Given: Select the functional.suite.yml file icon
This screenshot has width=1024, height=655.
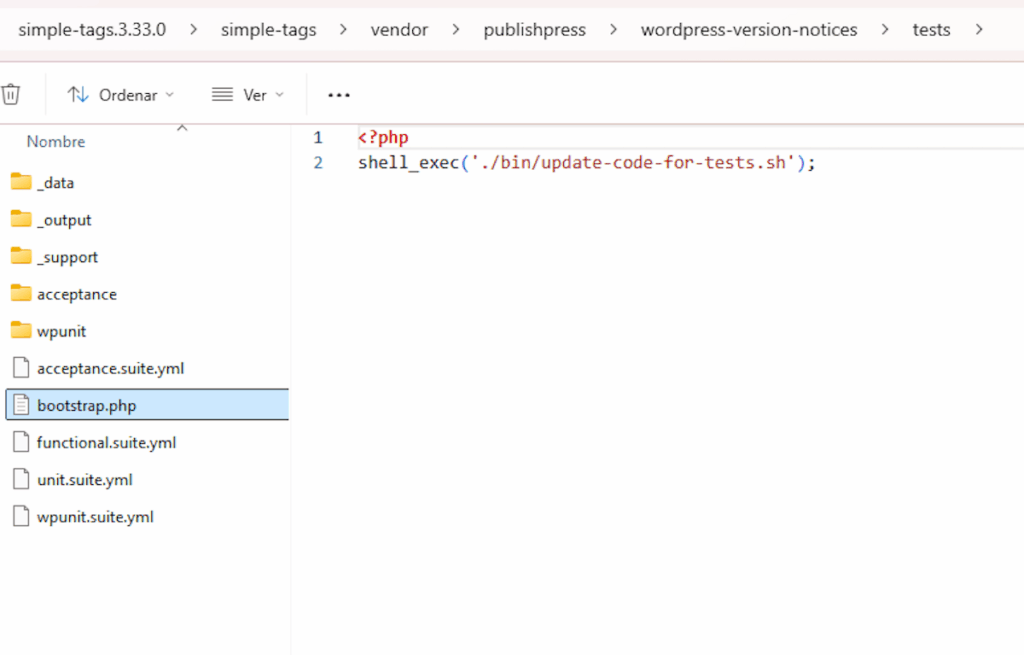Looking at the screenshot, I should pyautogui.click(x=21, y=442).
